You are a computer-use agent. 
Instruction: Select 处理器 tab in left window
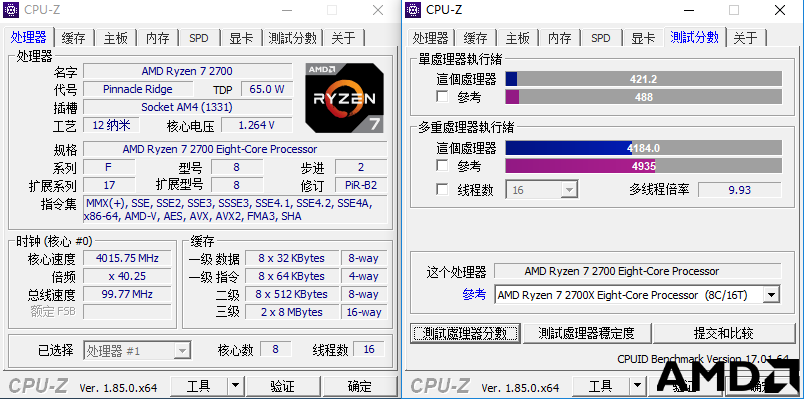point(29,37)
